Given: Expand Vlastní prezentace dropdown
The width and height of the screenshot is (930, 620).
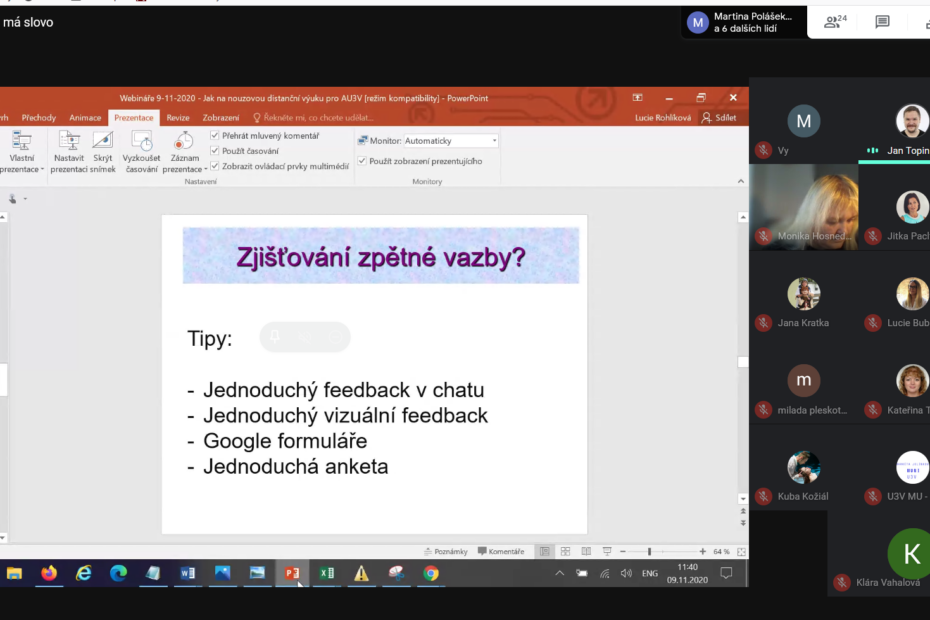Looking at the screenshot, I should pos(22,169).
